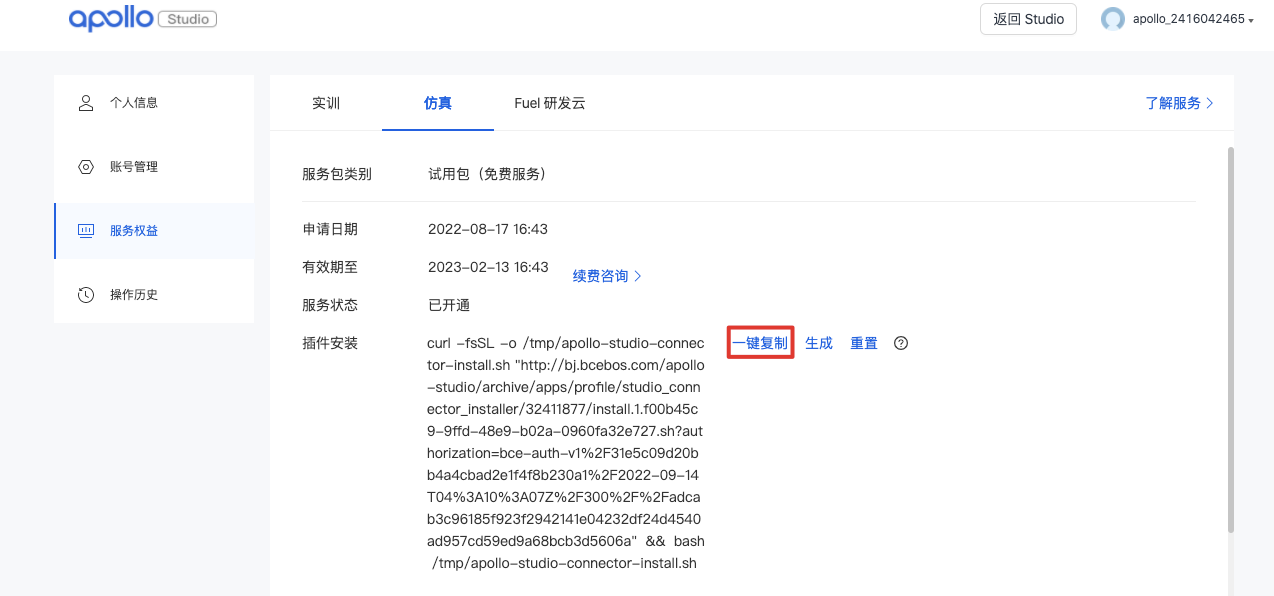Switch to the 实训 tab

click(x=326, y=103)
